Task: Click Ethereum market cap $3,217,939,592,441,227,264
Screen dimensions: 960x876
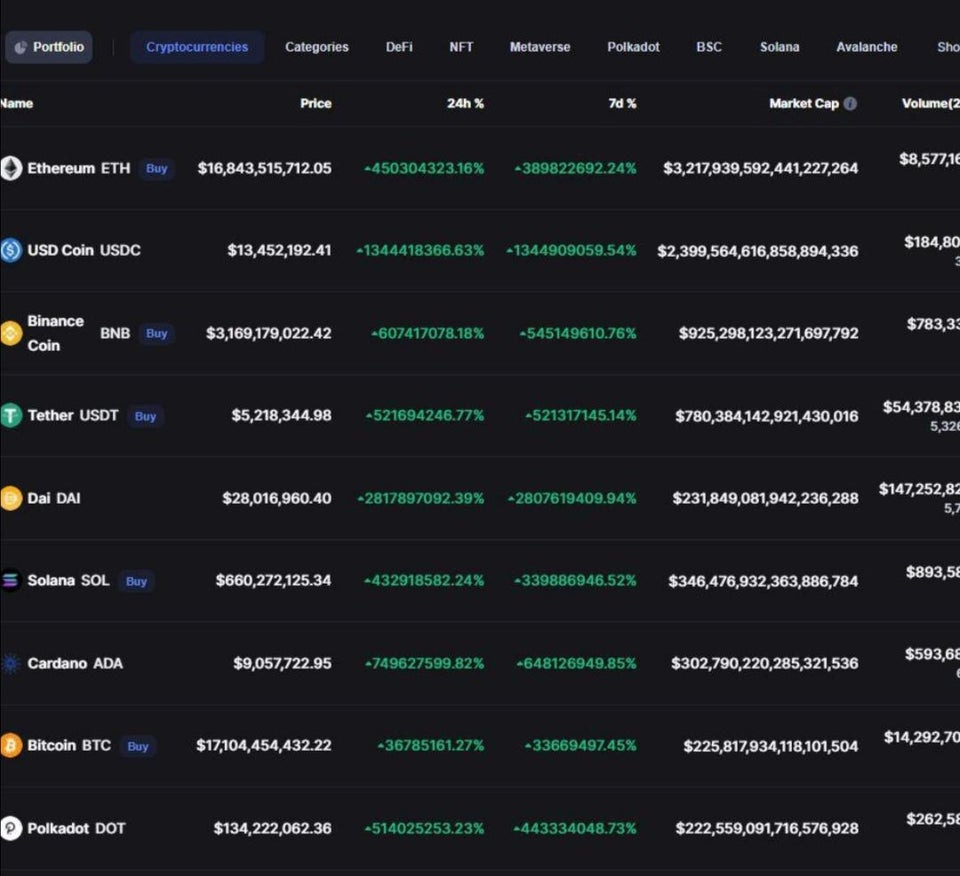Action: tap(760, 168)
